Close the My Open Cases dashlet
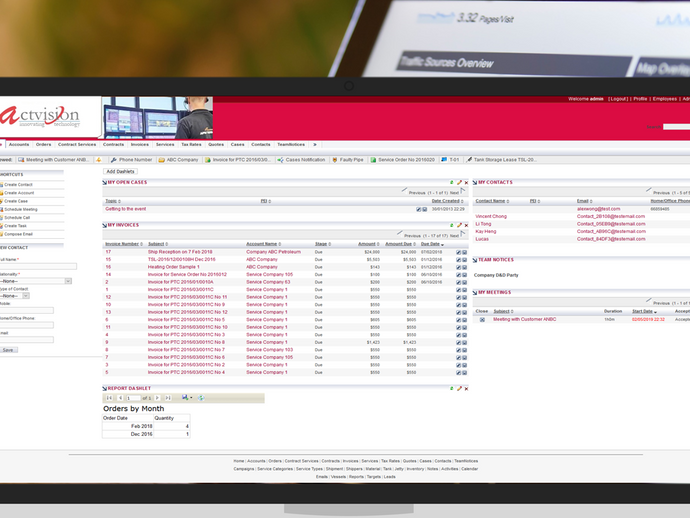Screen dimensions: 690x518 click(466, 182)
